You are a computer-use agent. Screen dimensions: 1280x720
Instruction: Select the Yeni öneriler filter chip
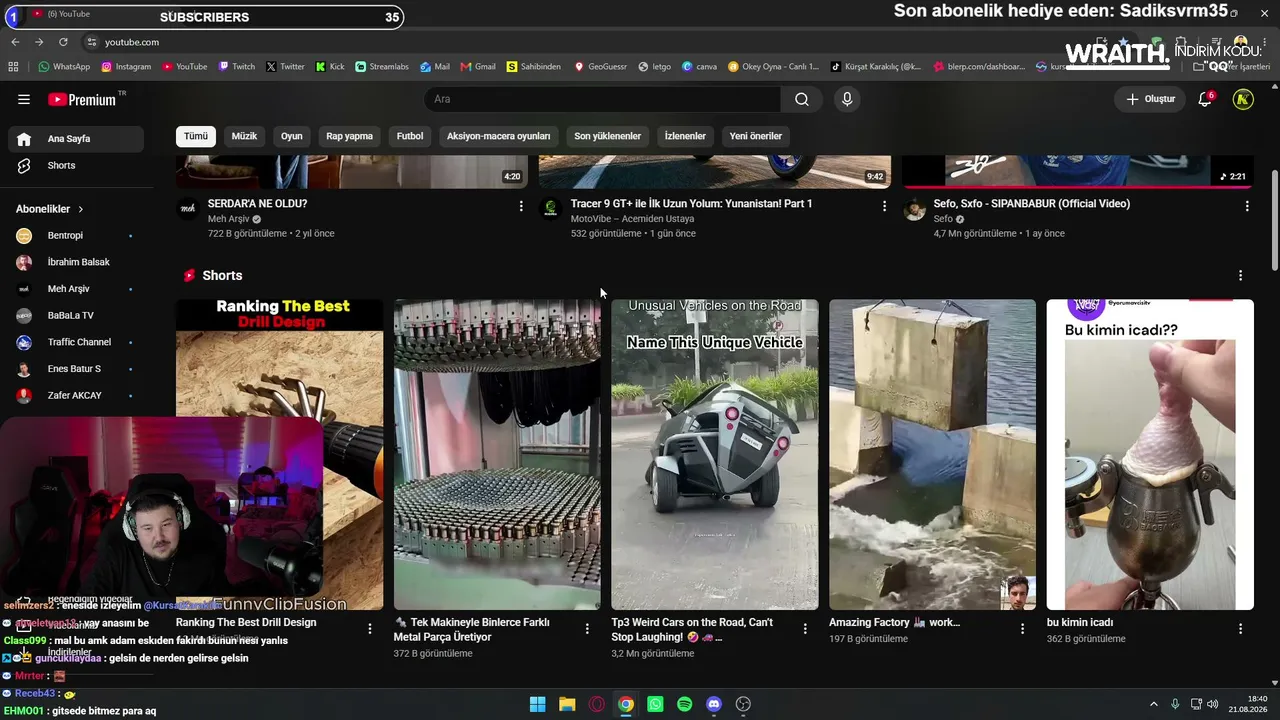tap(755, 136)
